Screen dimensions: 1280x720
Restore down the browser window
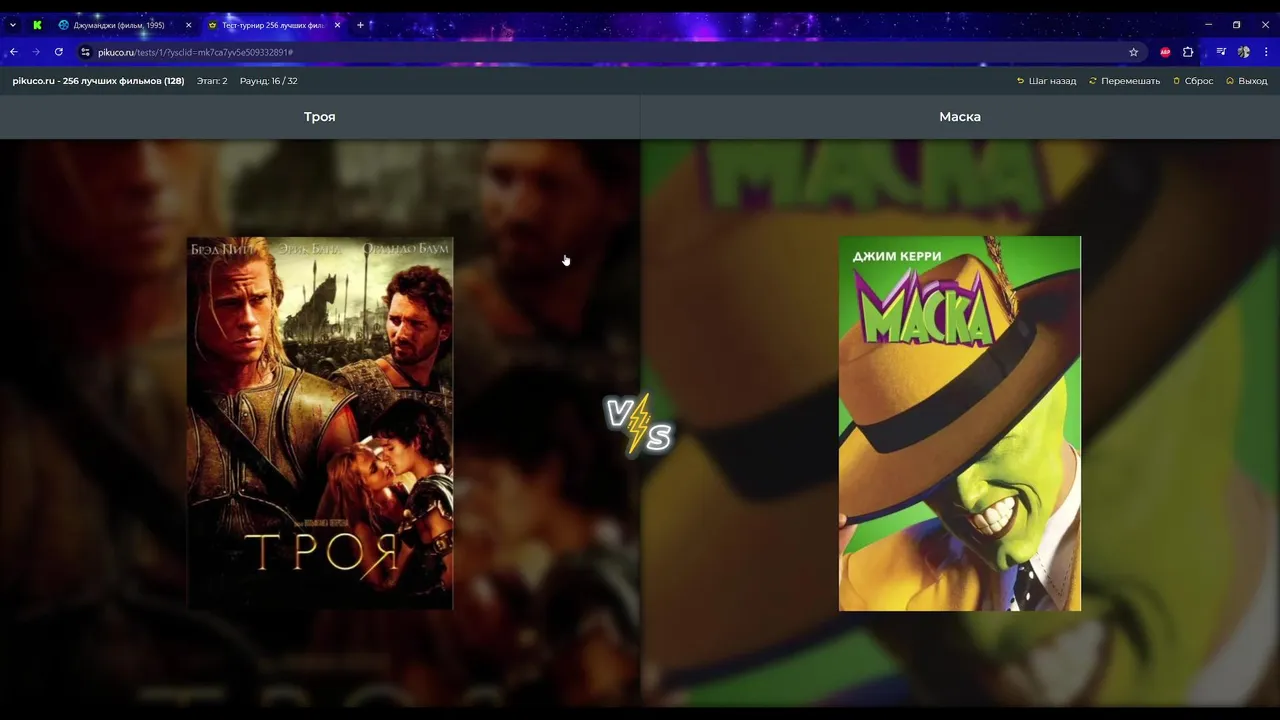(x=1236, y=25)
